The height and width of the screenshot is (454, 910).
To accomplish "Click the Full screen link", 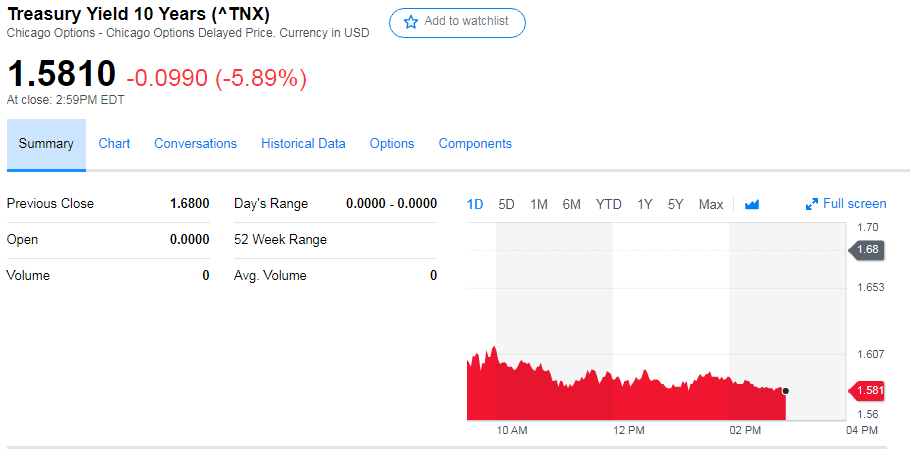I will (854, 204).
